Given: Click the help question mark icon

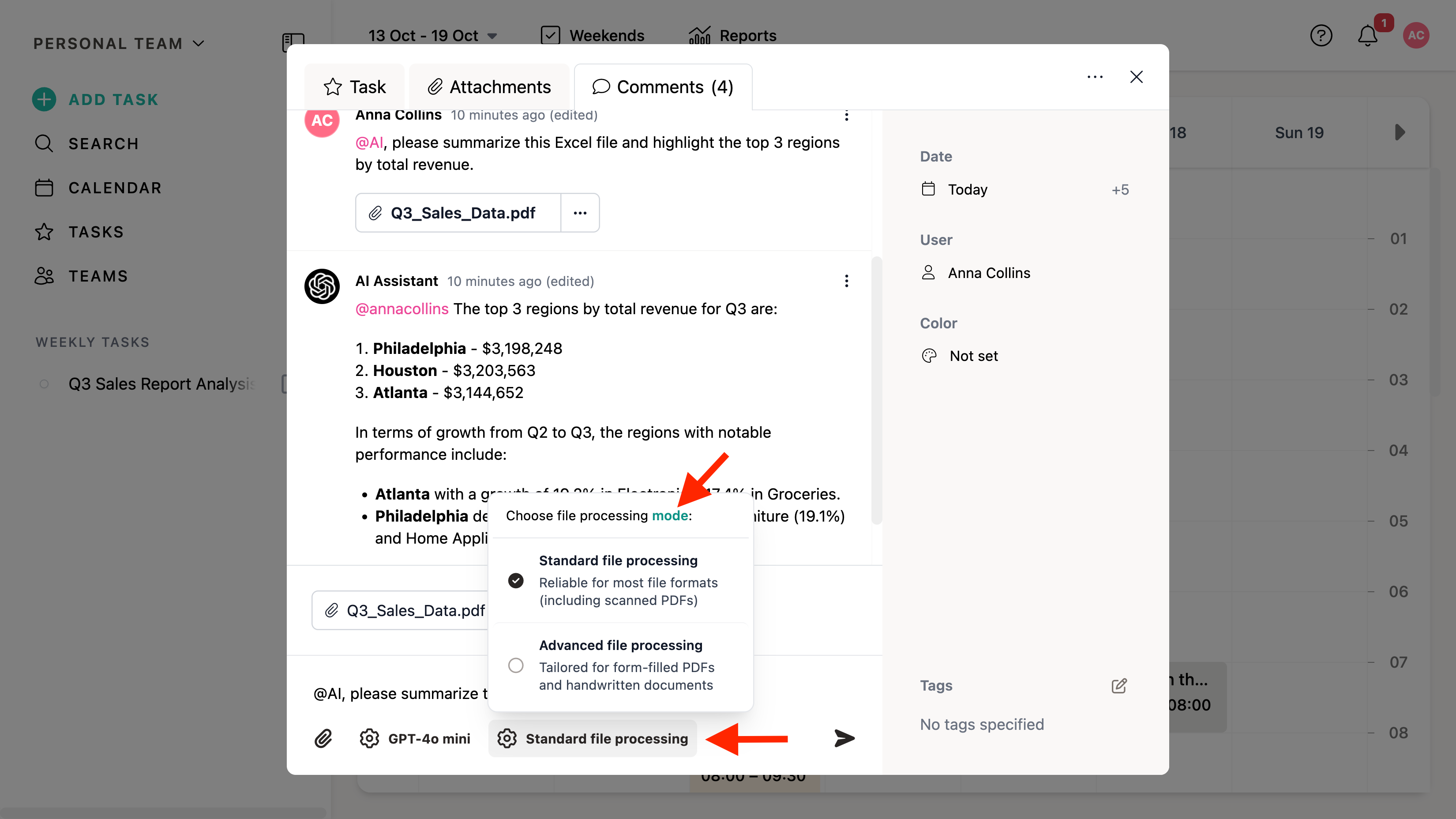Looking at the screenshot, I should click(x=1321, y=36).
